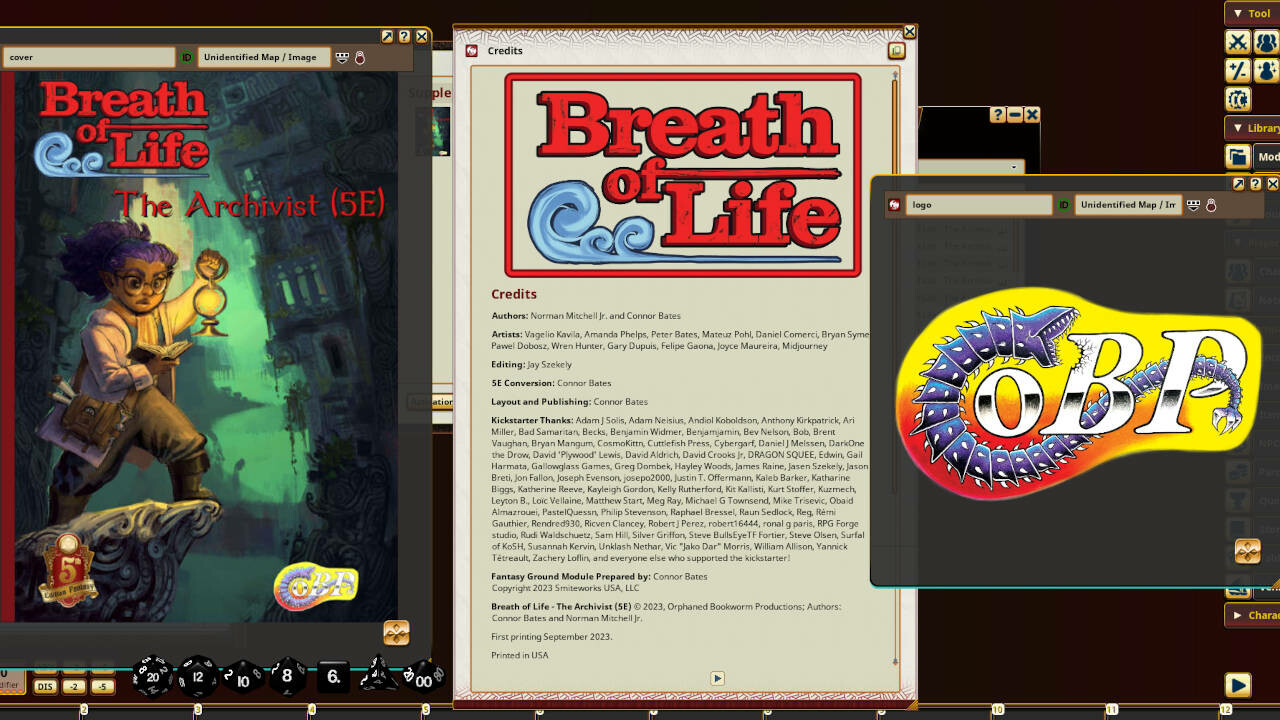
Task: Click the forward arrow at Credits page bottom
Action: pos(718,678)
